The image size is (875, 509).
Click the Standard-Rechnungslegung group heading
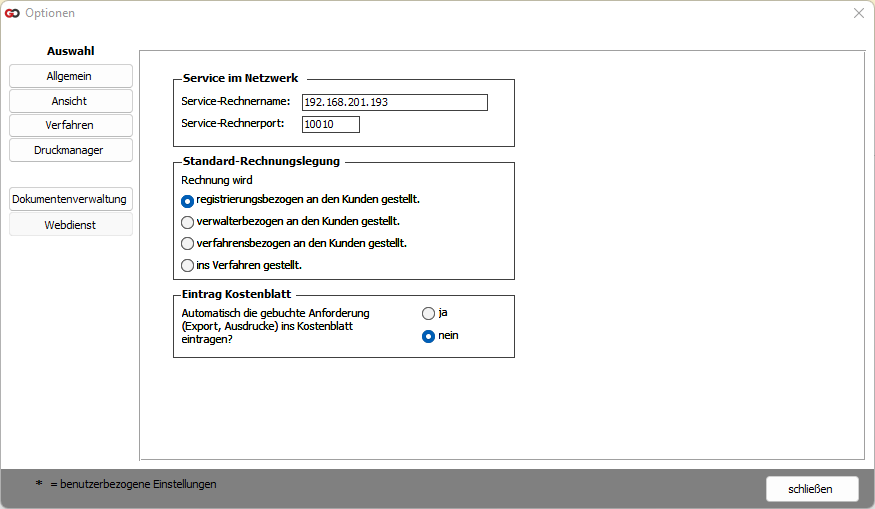[x=261, y=161]
